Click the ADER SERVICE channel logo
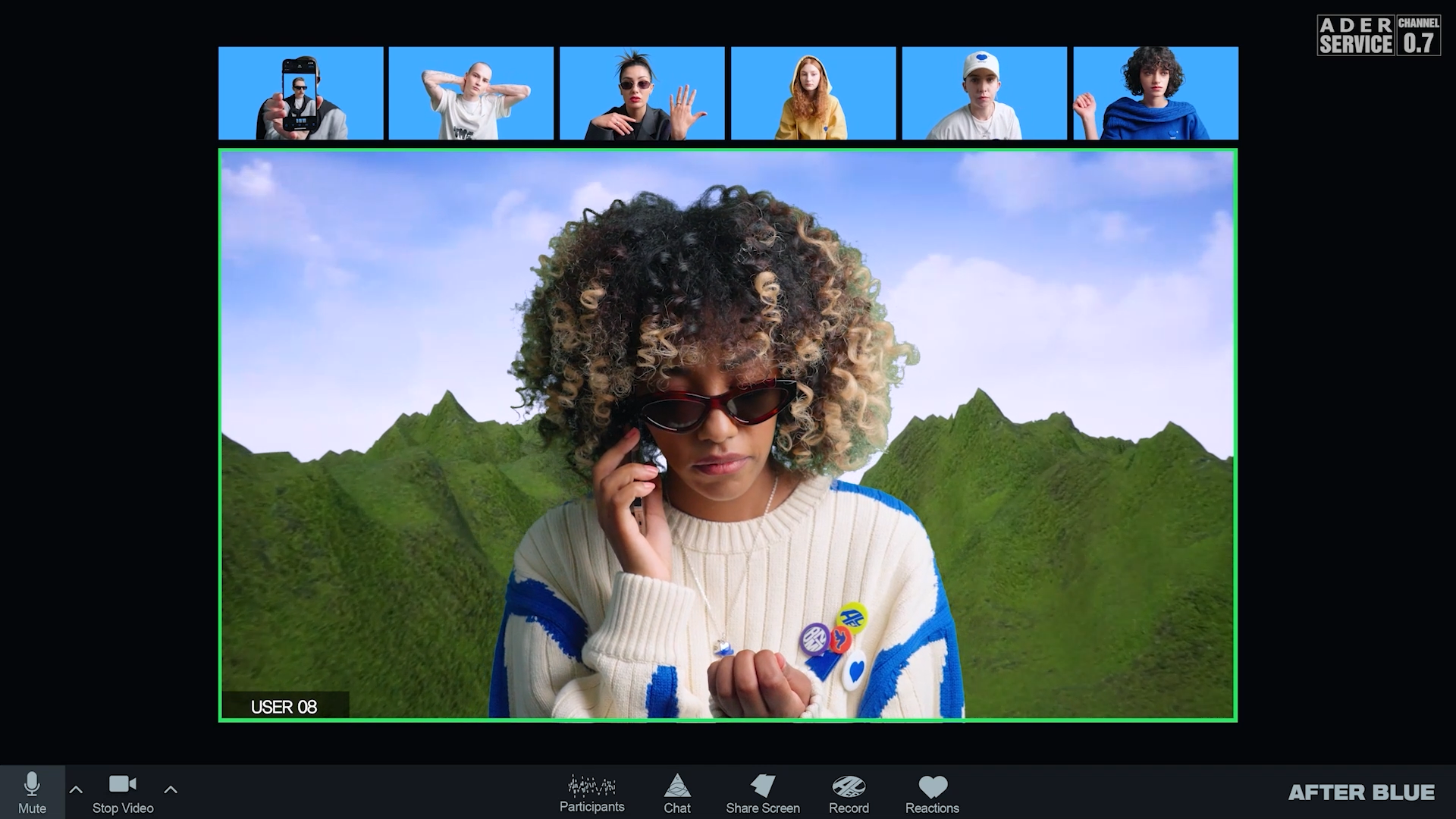The height and width of the screenshot is (819, 1456). (1379, 35)
